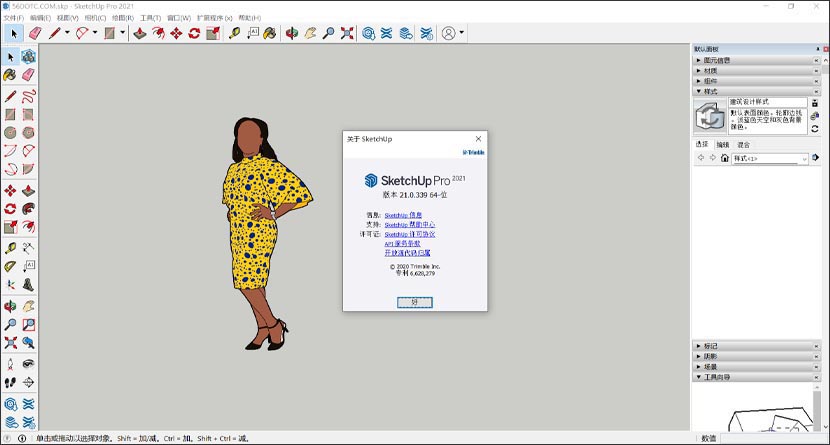Viewport: 830px width, 445px height.
Task: Expand the 图元信息 panel
Action: [720, 60]
